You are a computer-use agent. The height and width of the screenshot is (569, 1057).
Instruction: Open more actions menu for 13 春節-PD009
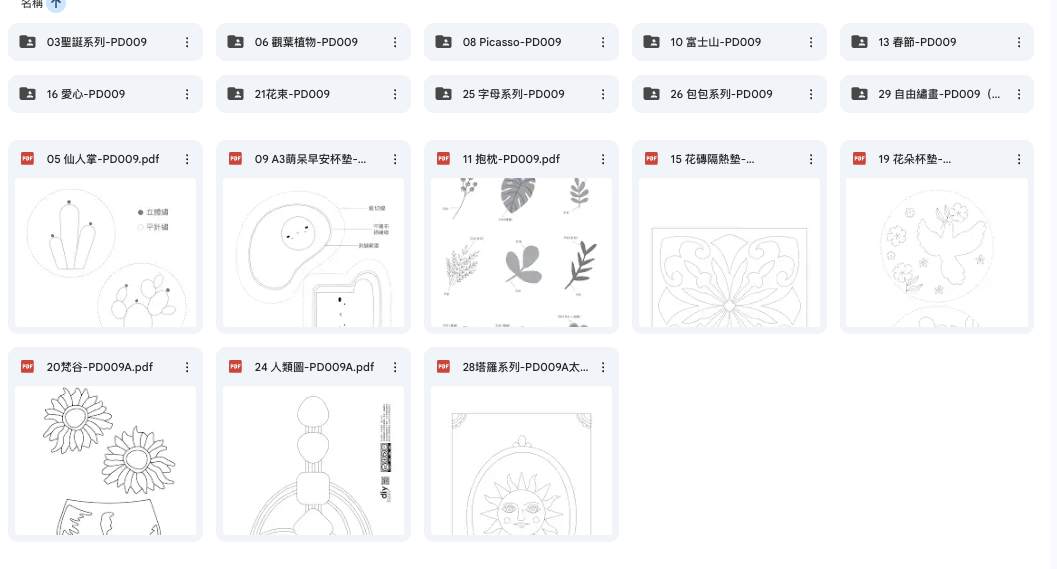pos(1018,42)
